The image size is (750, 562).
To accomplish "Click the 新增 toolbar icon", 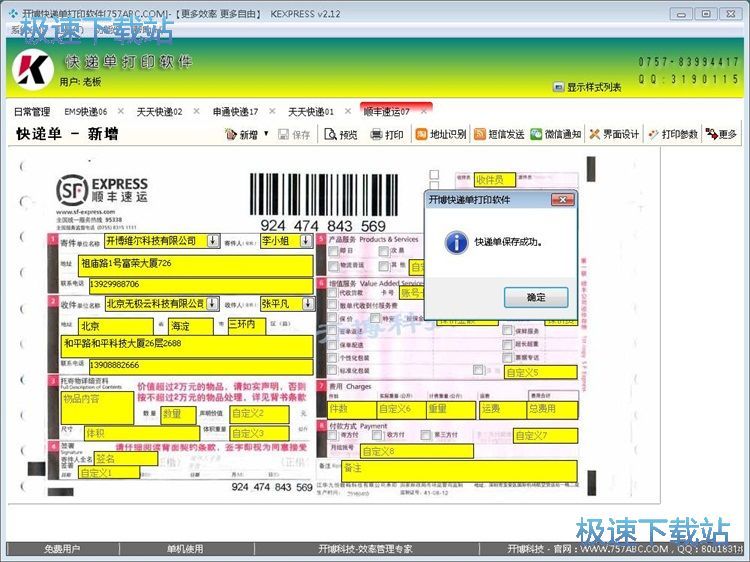I will (231, 134).
